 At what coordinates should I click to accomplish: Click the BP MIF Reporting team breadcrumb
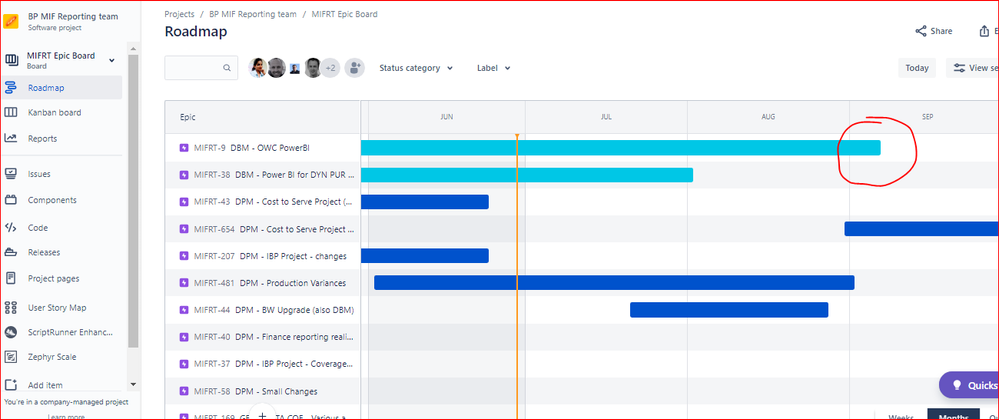(253, 13)
